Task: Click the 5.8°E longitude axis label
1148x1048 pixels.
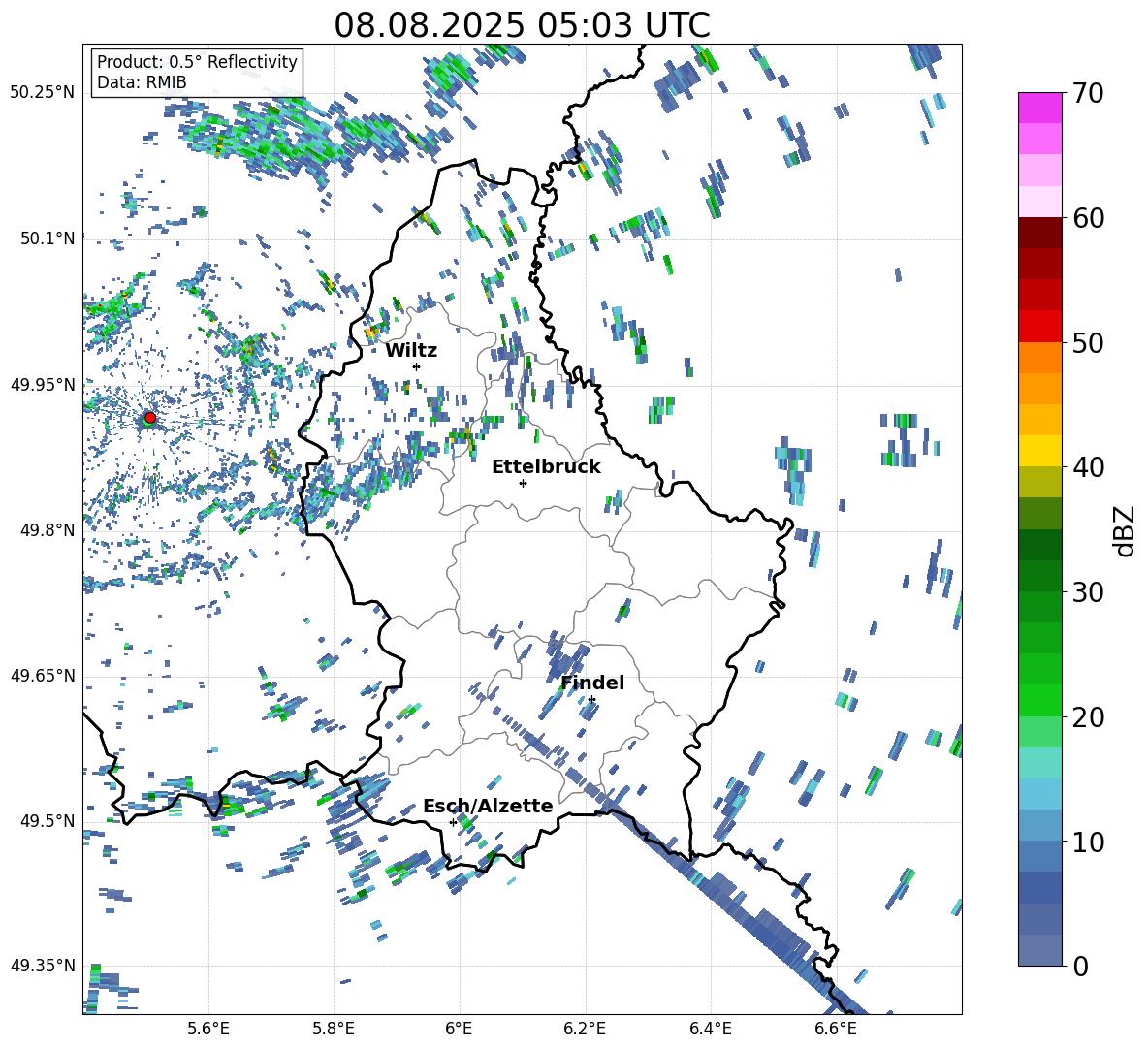Action: 334,1029
